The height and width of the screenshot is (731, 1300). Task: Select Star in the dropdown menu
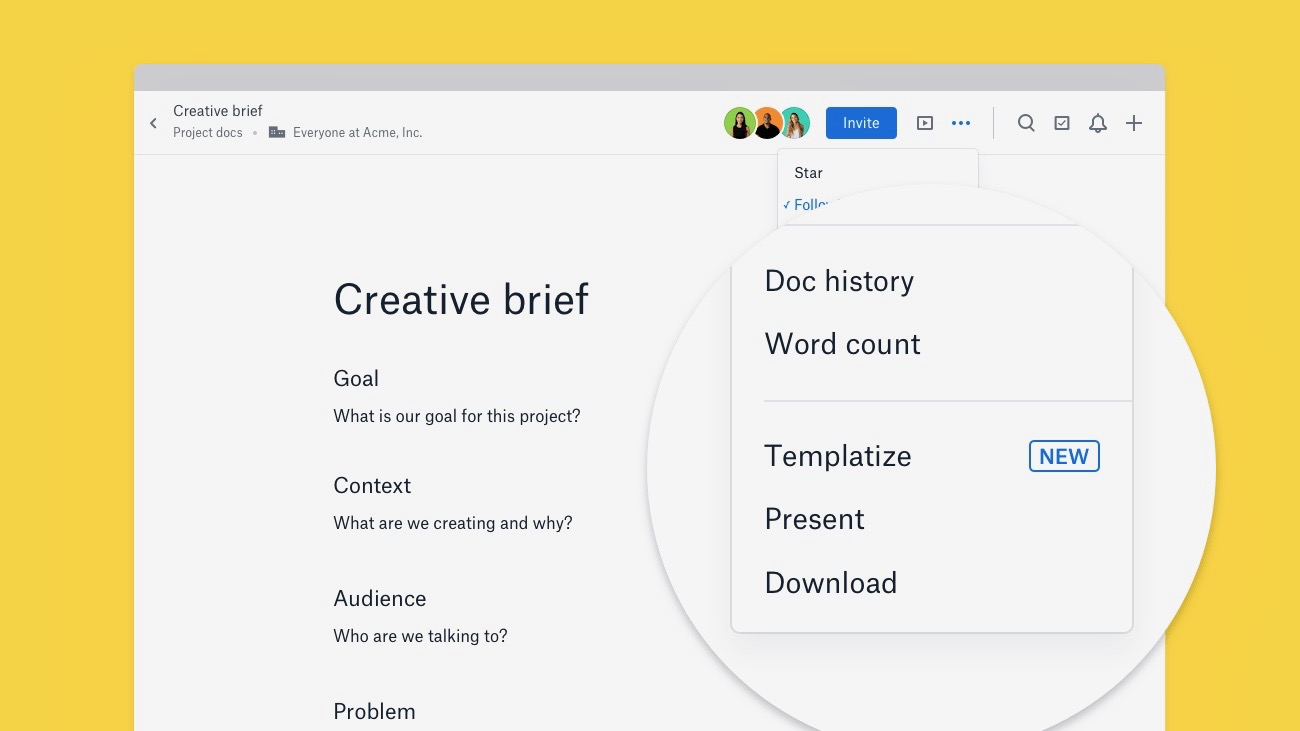[x=808, y=173]
